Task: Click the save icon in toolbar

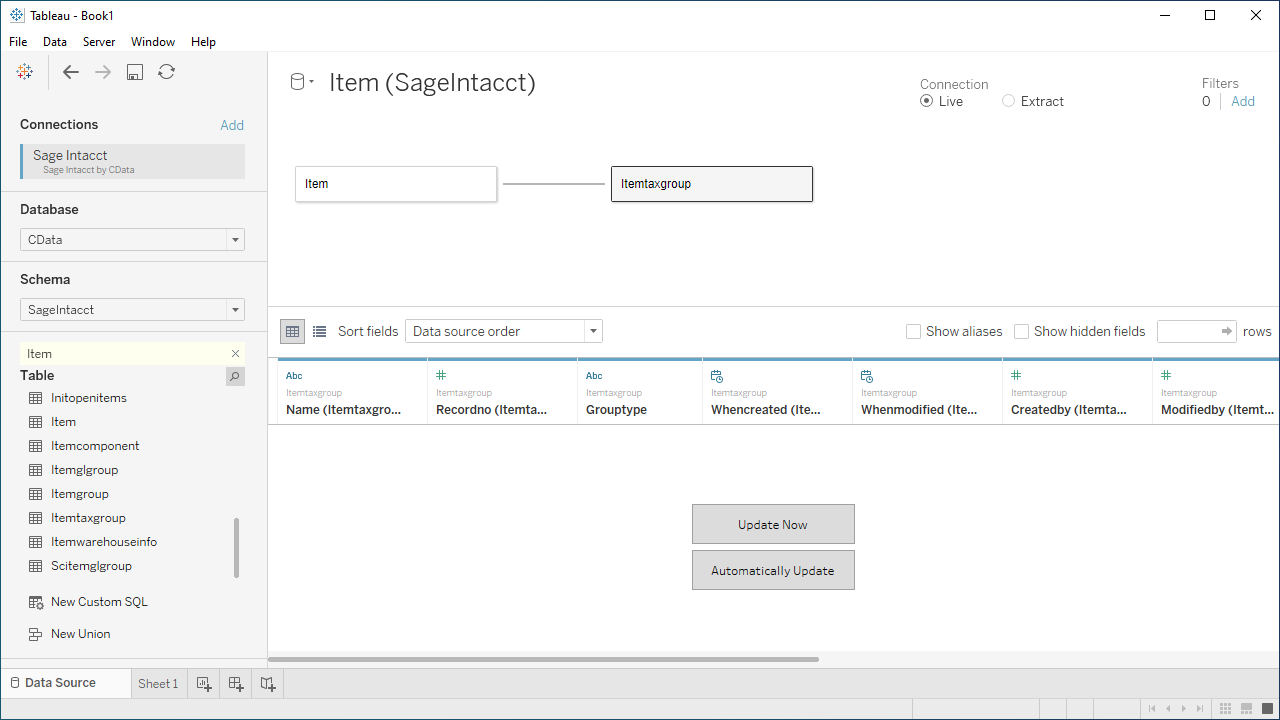Action: pyautogui.click(x=135, y=72)
